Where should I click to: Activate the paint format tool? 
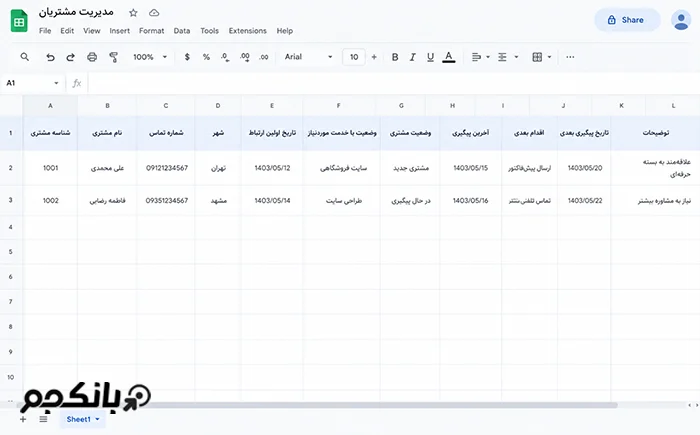(x=113, y=57)
